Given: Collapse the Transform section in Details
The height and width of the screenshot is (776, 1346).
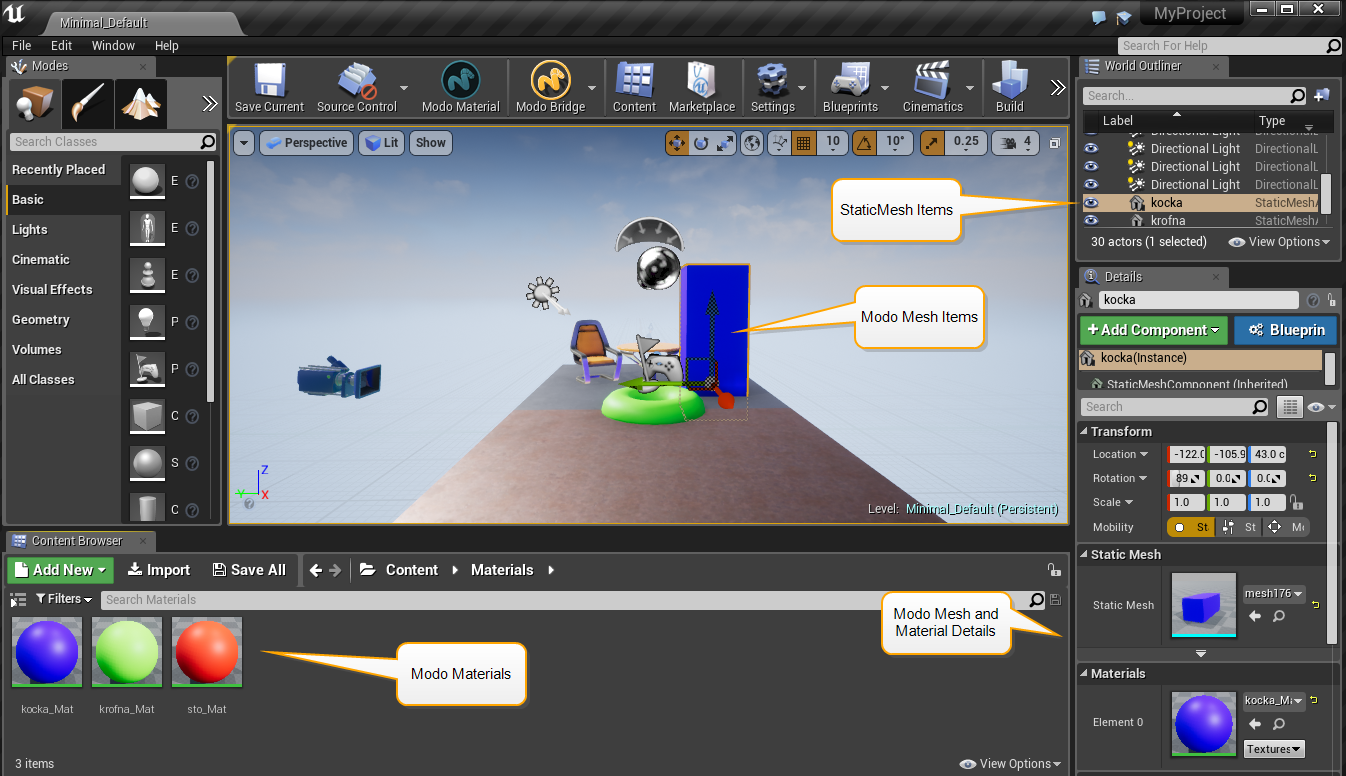Looking at the screenshot, I should pyautogui.click(x=1084, y=432).
